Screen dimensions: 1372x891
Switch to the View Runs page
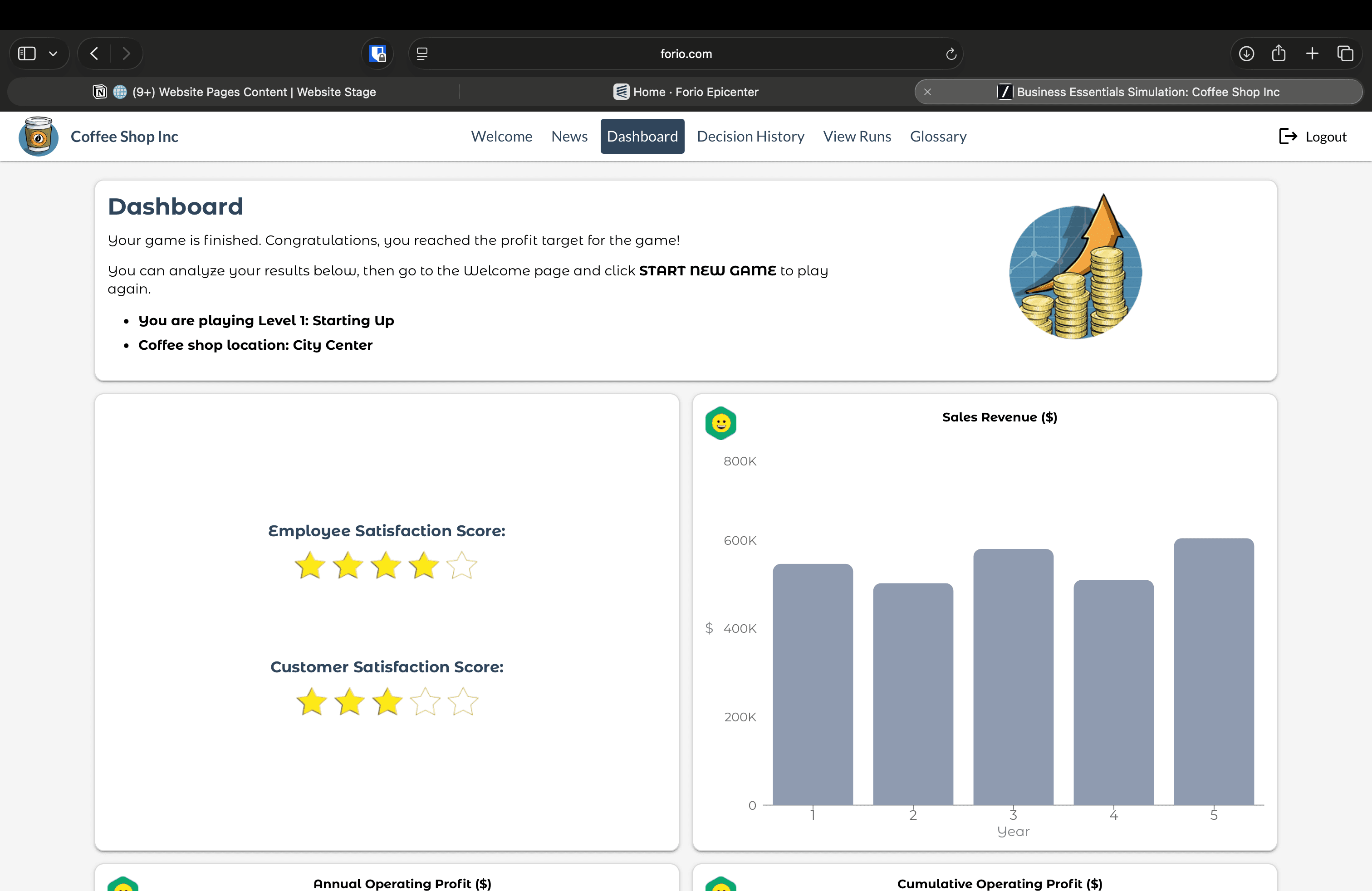click(857, 137)
